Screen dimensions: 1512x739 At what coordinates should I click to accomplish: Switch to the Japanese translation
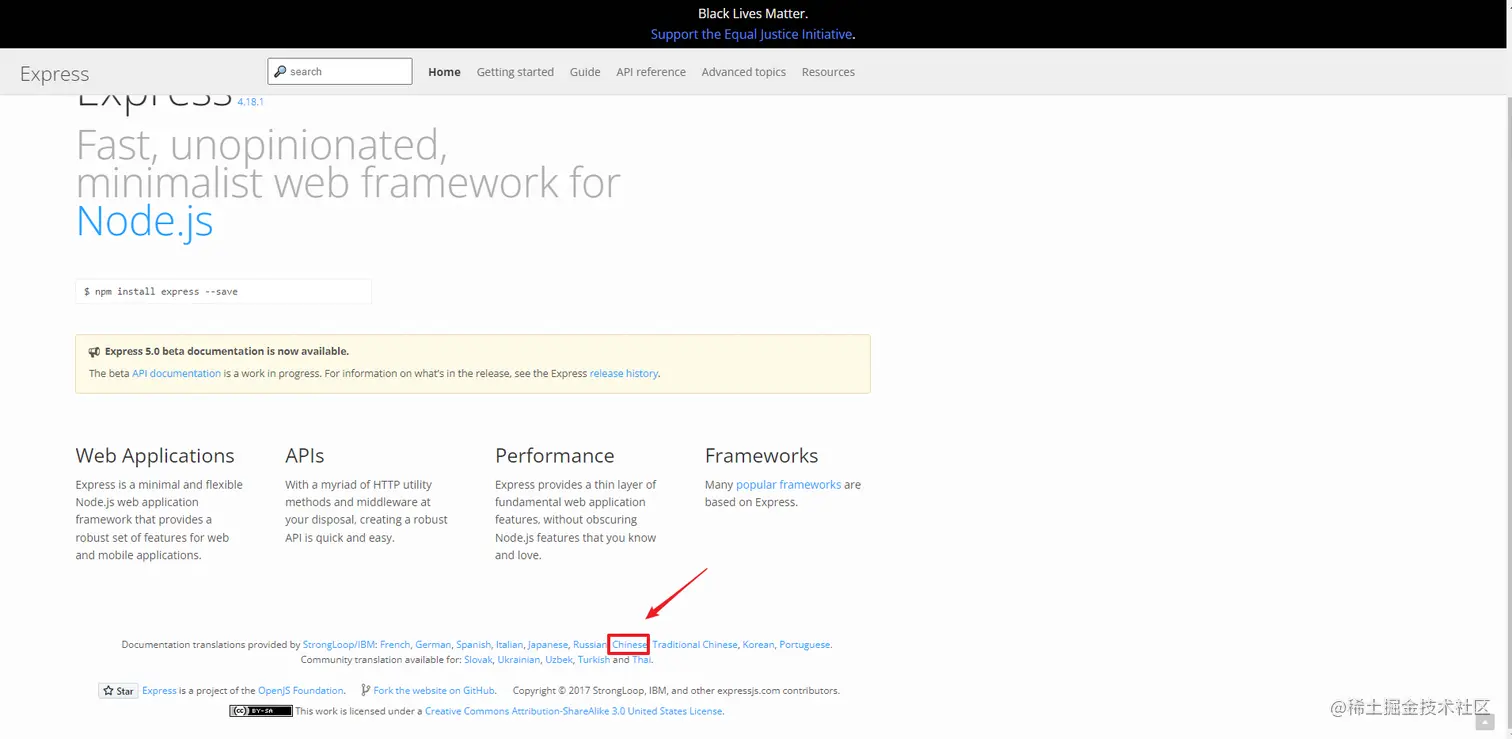pyautogui.click(x=548, y=645)
